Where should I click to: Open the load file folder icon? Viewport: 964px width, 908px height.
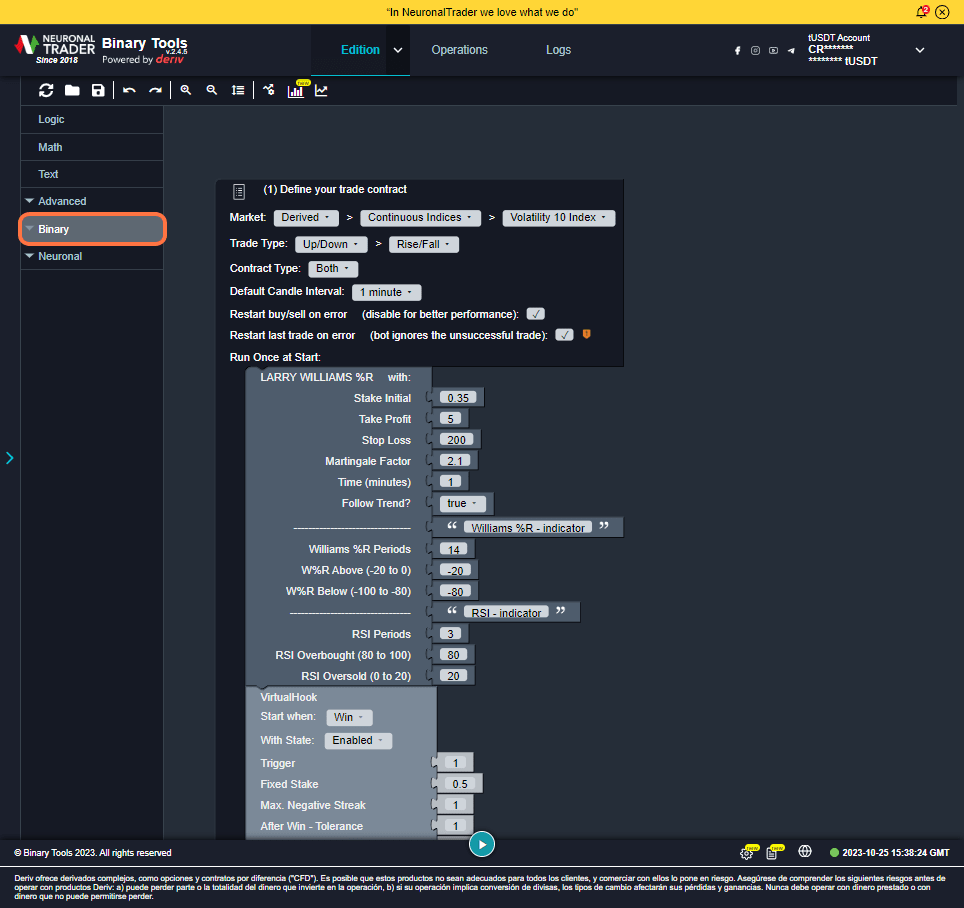tap(72, 90)
